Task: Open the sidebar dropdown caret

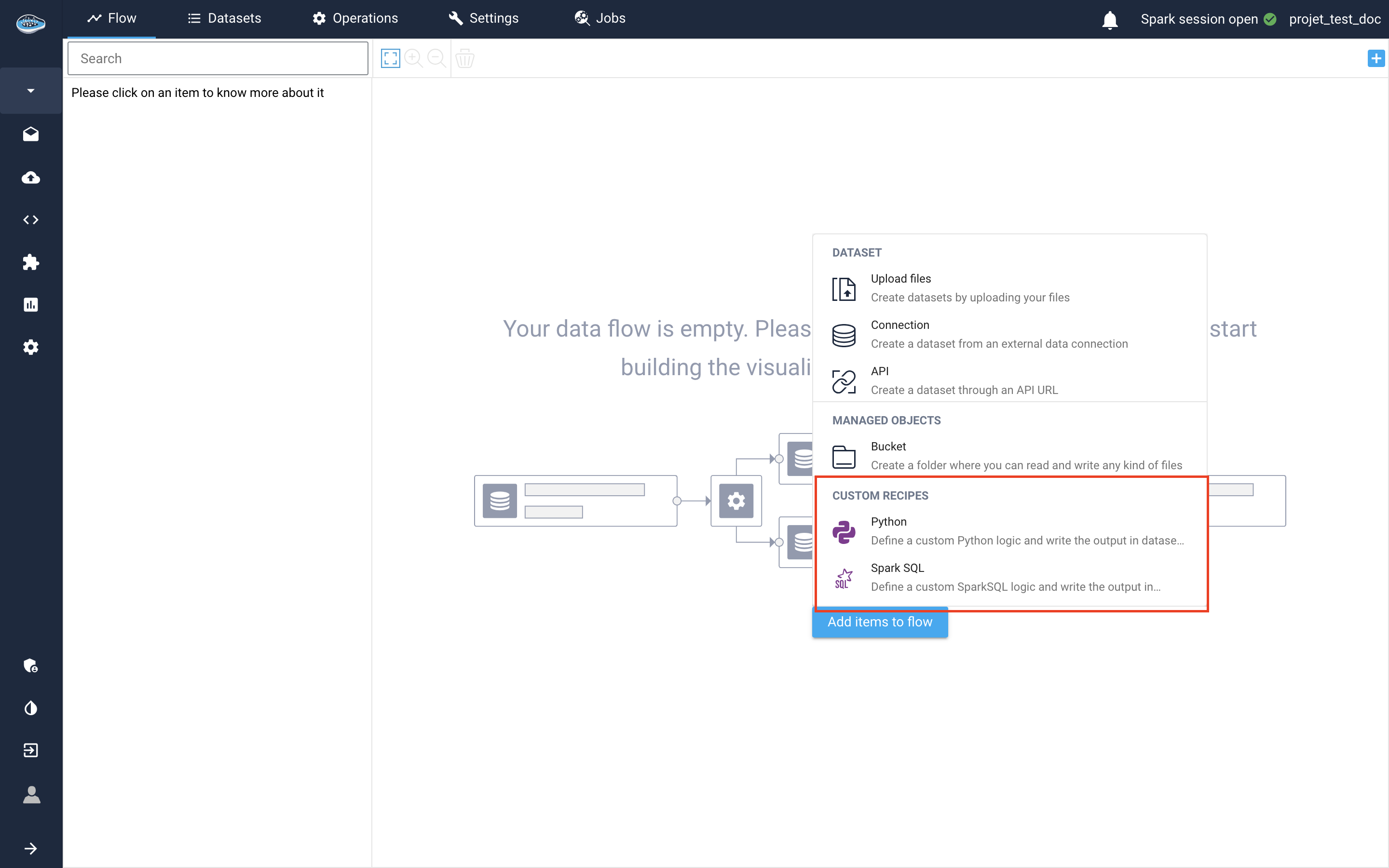Action: 31,91
